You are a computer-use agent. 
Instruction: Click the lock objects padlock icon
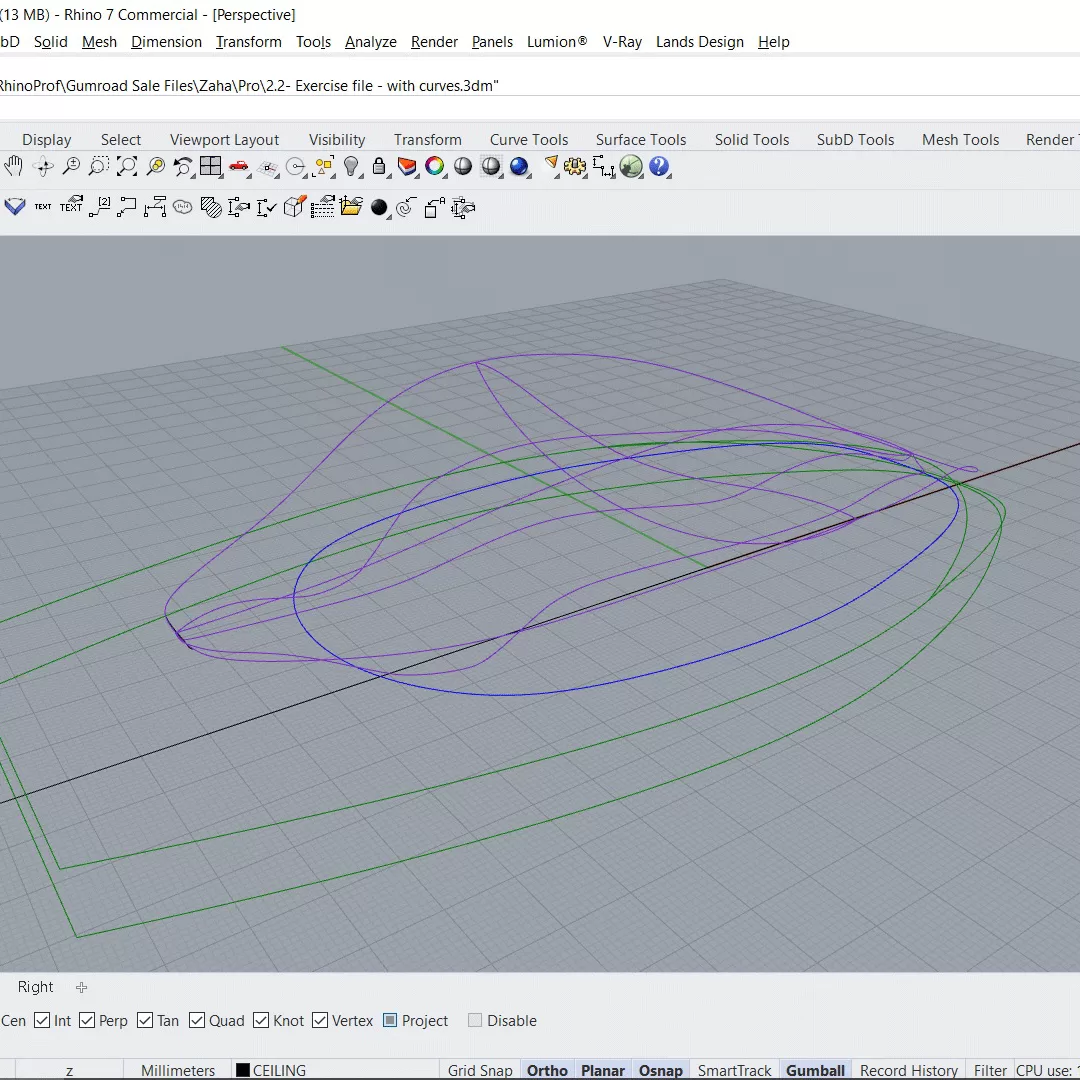[379, 166]
